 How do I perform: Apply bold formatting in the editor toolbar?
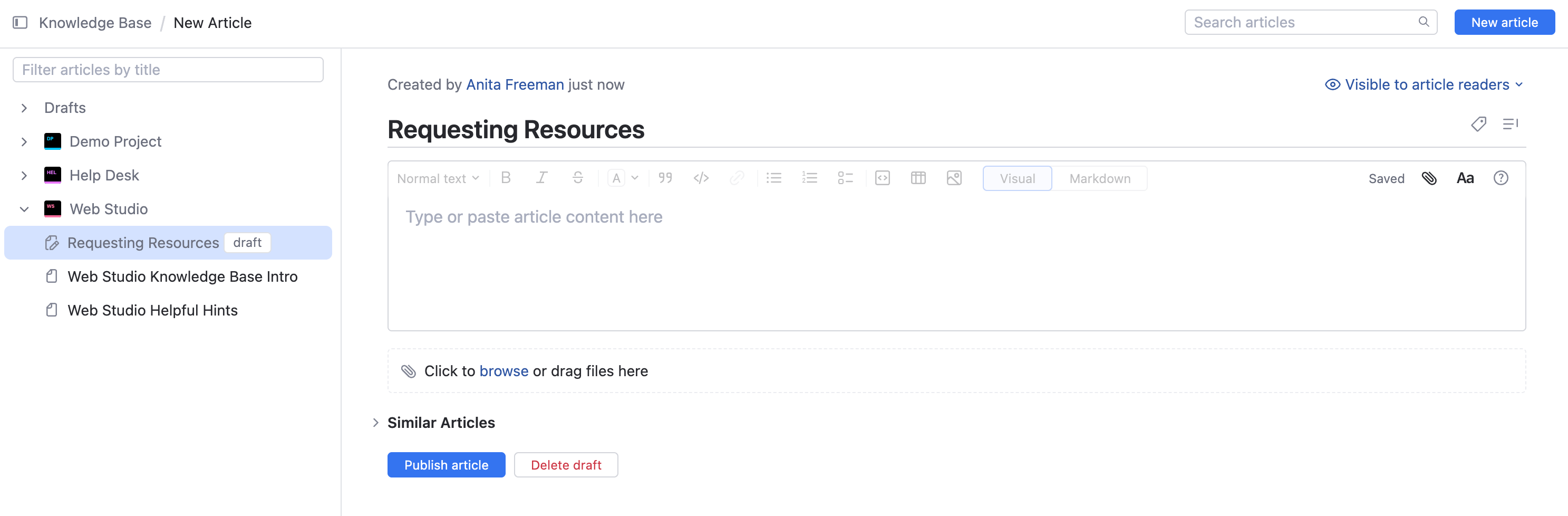point(506,178)
